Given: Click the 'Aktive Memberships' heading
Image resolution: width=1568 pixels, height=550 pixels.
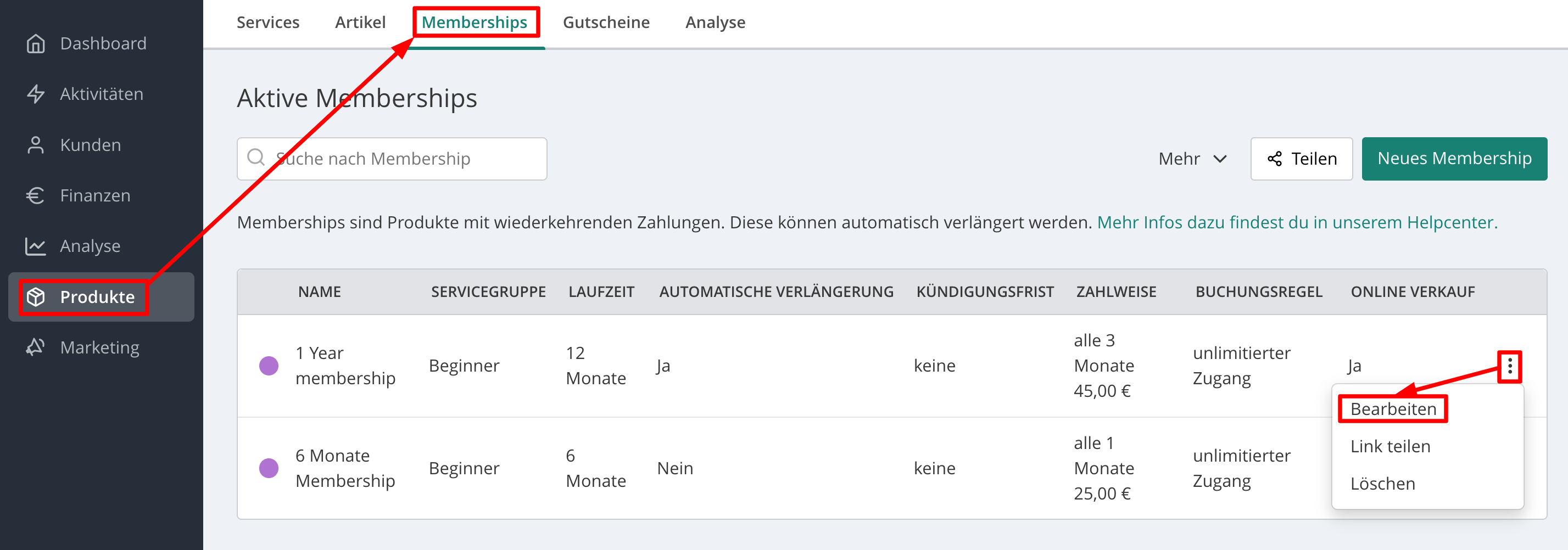Looking at the screenshot, I should (x=356, y=98).
